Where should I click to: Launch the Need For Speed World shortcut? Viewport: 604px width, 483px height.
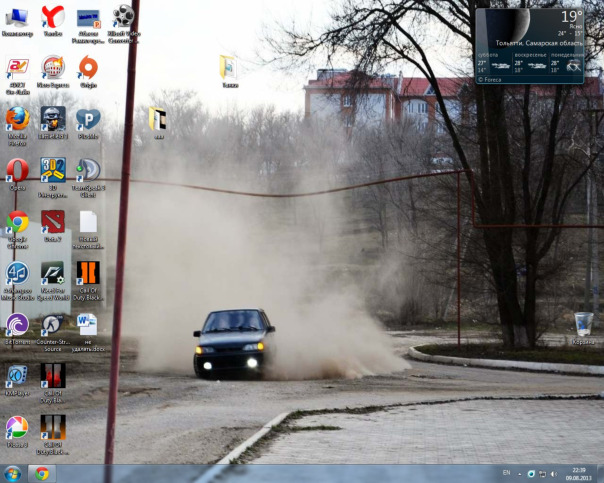[53, 281]
